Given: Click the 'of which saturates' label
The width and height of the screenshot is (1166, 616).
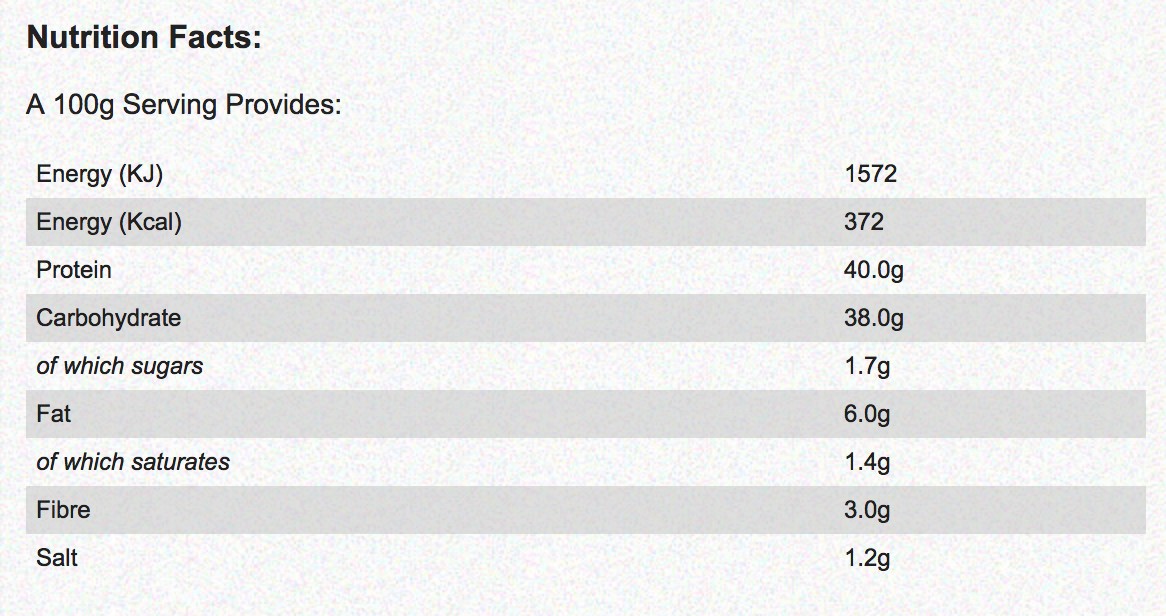Looking at the screenshot, I should click(x=133, y=462).
